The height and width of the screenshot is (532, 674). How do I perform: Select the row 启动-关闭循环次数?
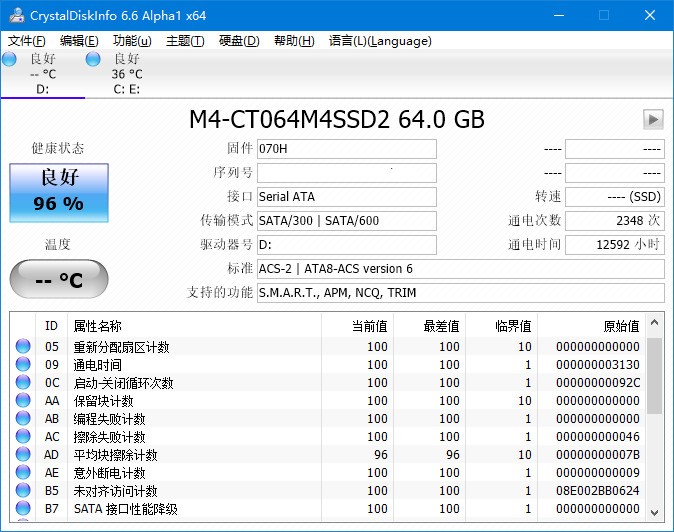(x=328, y=382)
